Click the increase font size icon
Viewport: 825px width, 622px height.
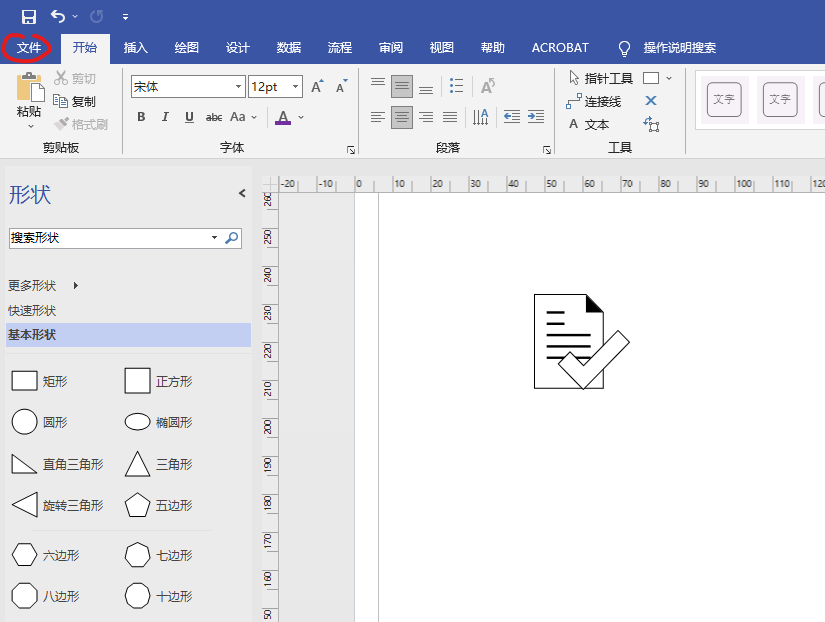(317, 86)
